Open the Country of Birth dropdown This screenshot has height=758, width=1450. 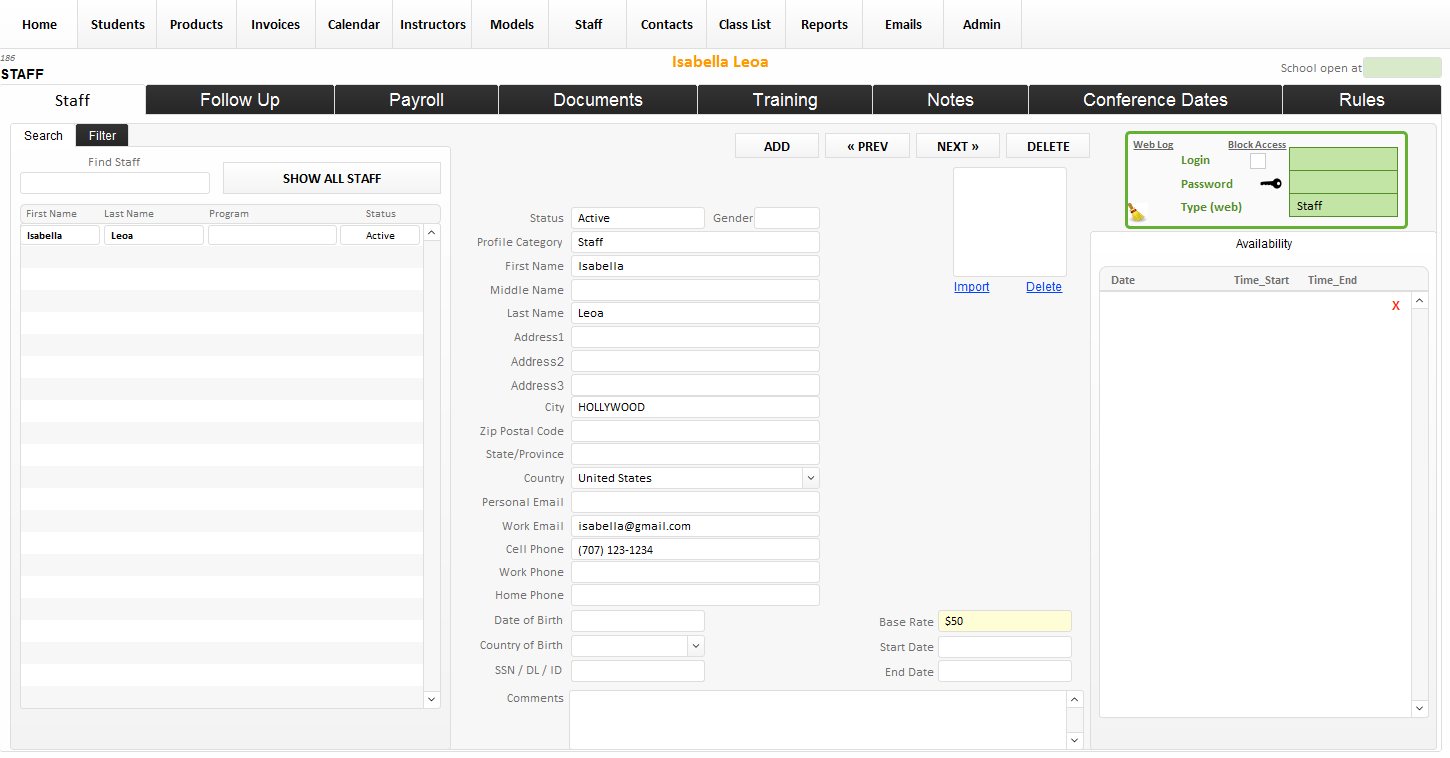pos(696,646)
